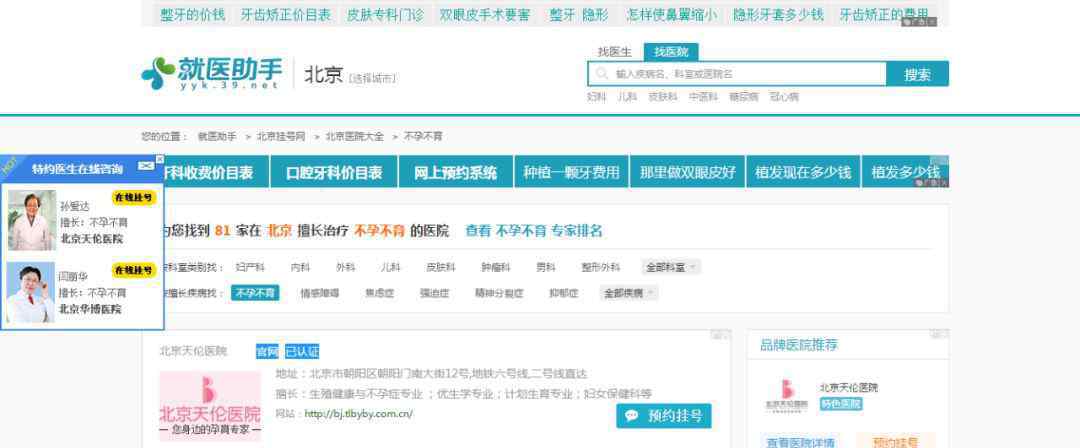Image resolution: width=1080 pixels, height=448 pixels.
Task: Click the envelope icon in consultation popup
Action: click(x=145, y=166)
